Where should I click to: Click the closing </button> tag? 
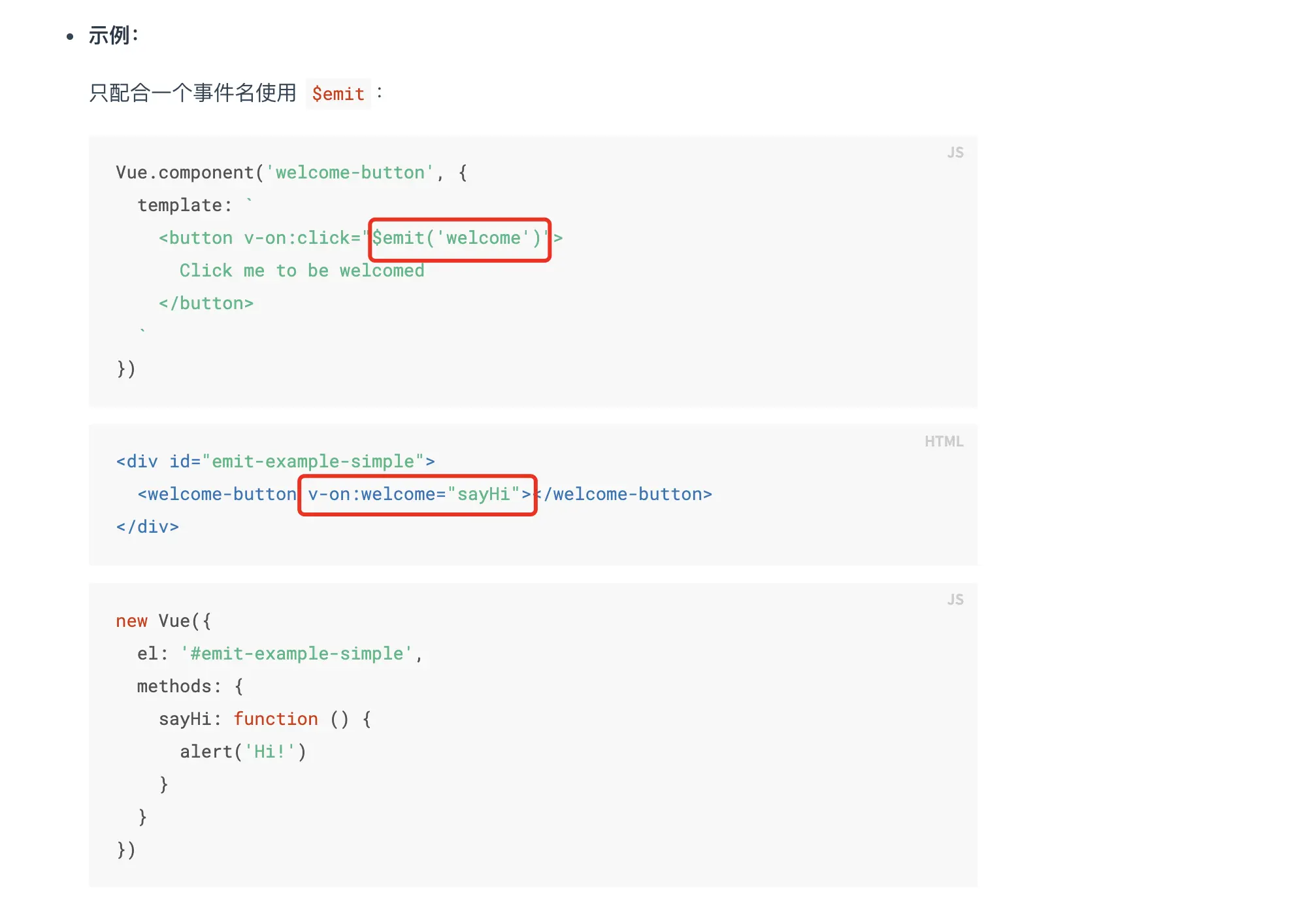(206, 303)
